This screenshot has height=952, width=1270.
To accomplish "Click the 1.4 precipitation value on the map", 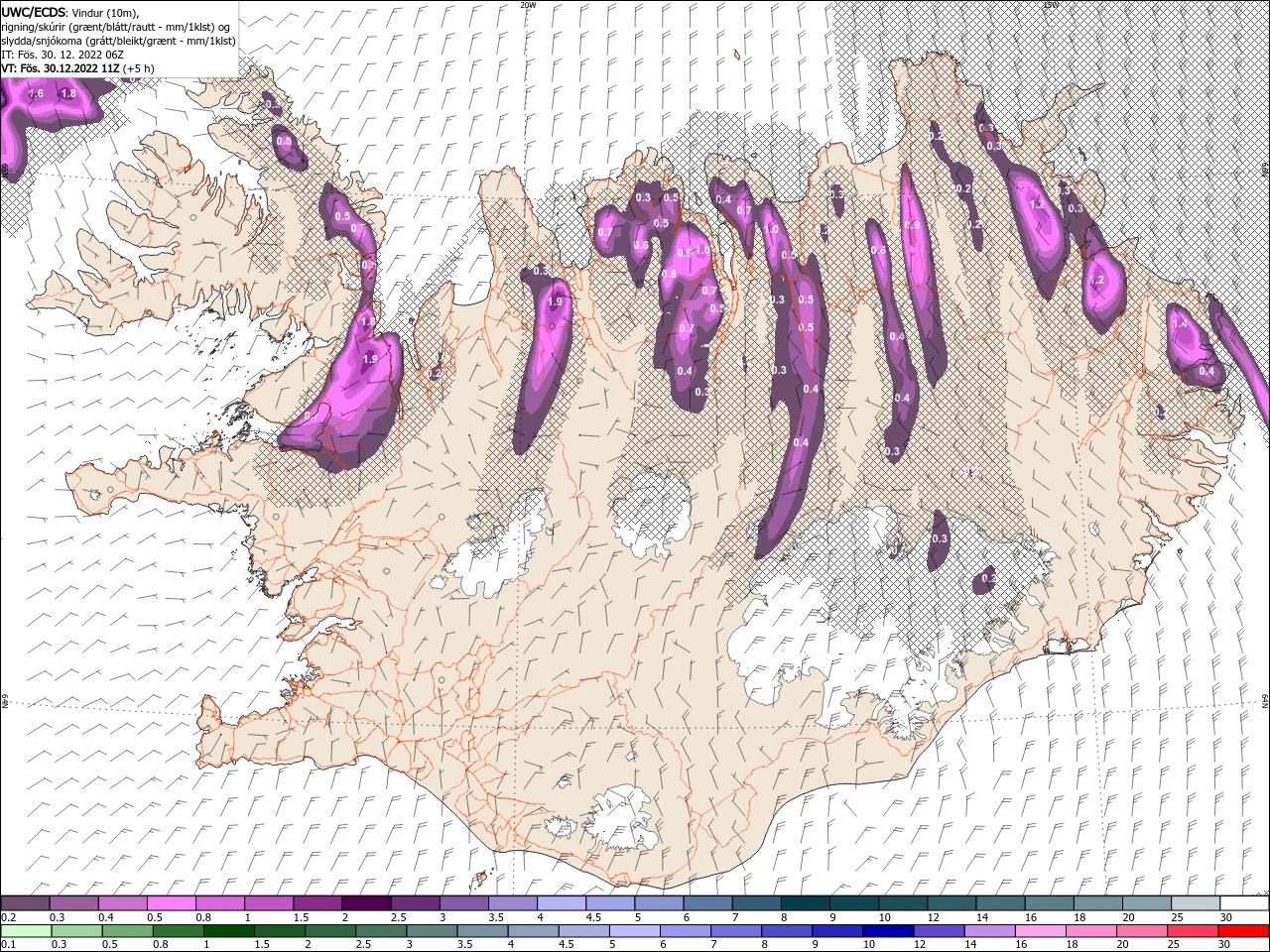I will [1180, 324].
